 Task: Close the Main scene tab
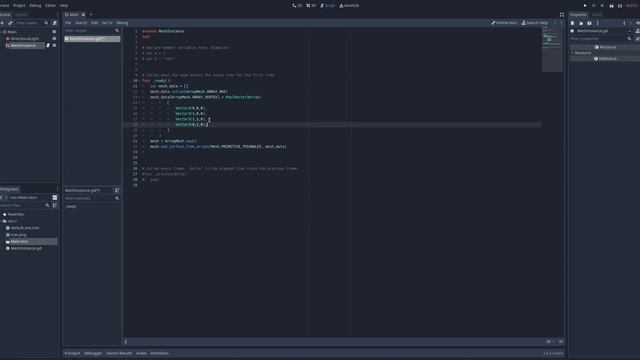click(x=83, y=15)
